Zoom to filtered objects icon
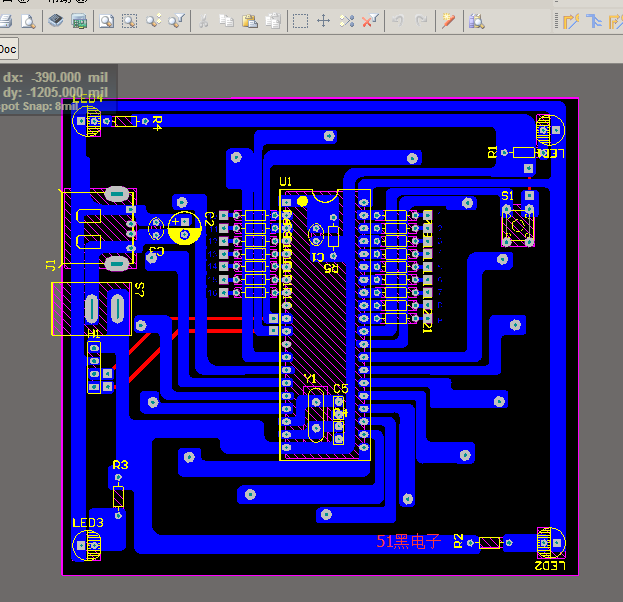623x602 pixels. point(176,20)
